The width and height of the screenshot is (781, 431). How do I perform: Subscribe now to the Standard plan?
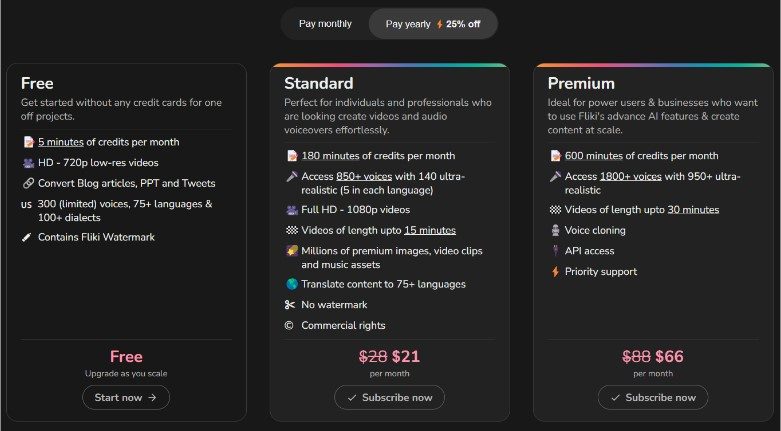(x=390, y=398)
